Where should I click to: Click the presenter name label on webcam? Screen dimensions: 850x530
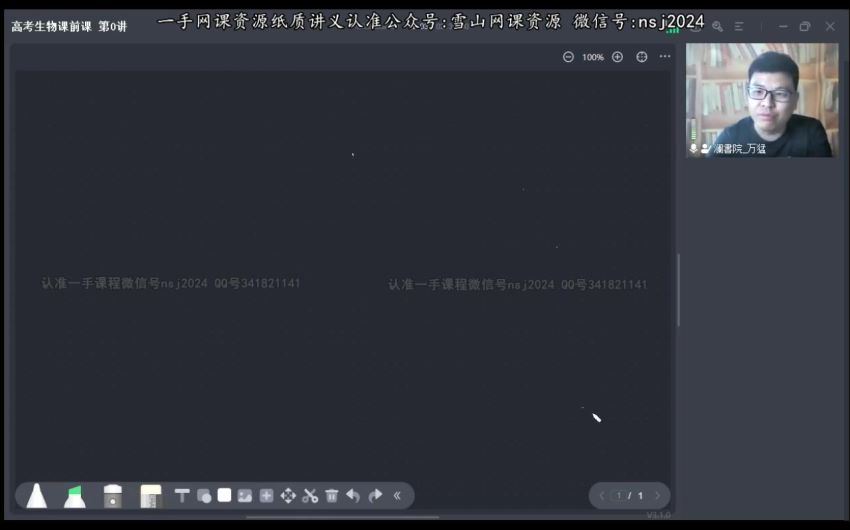tap(739, 148)
